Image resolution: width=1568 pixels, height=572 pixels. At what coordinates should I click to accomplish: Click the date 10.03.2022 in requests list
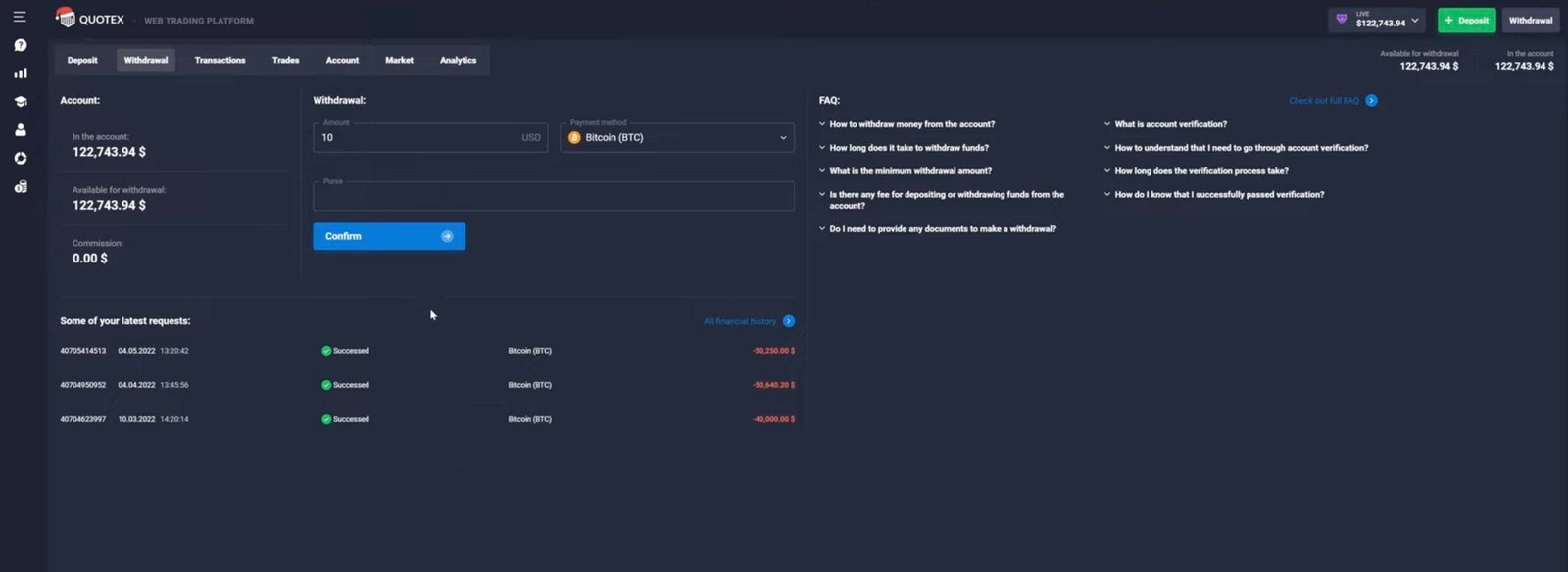coord(136,419)
